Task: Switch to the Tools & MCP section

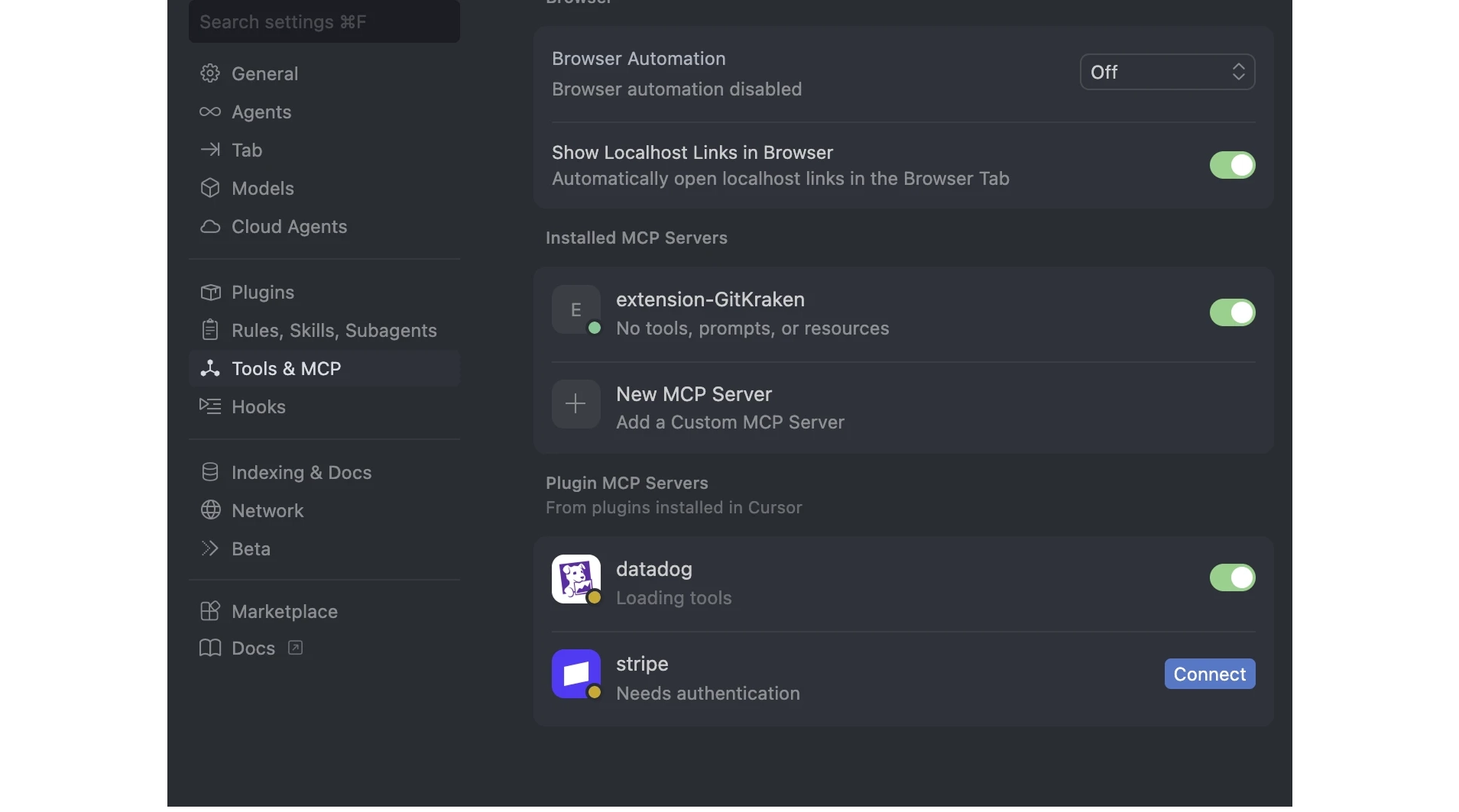Action: click(x=286, y=368)
